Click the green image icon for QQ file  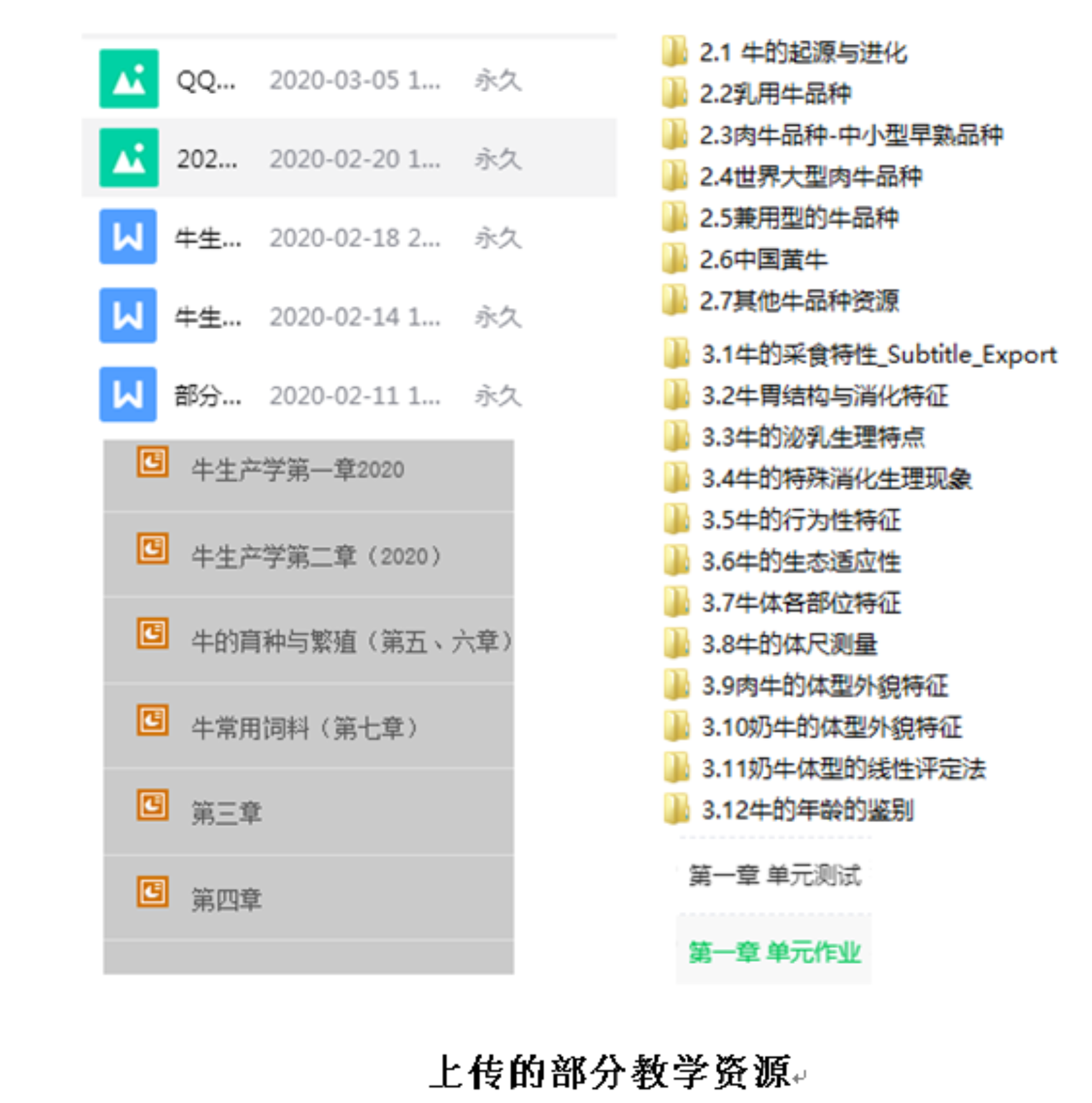129,79
